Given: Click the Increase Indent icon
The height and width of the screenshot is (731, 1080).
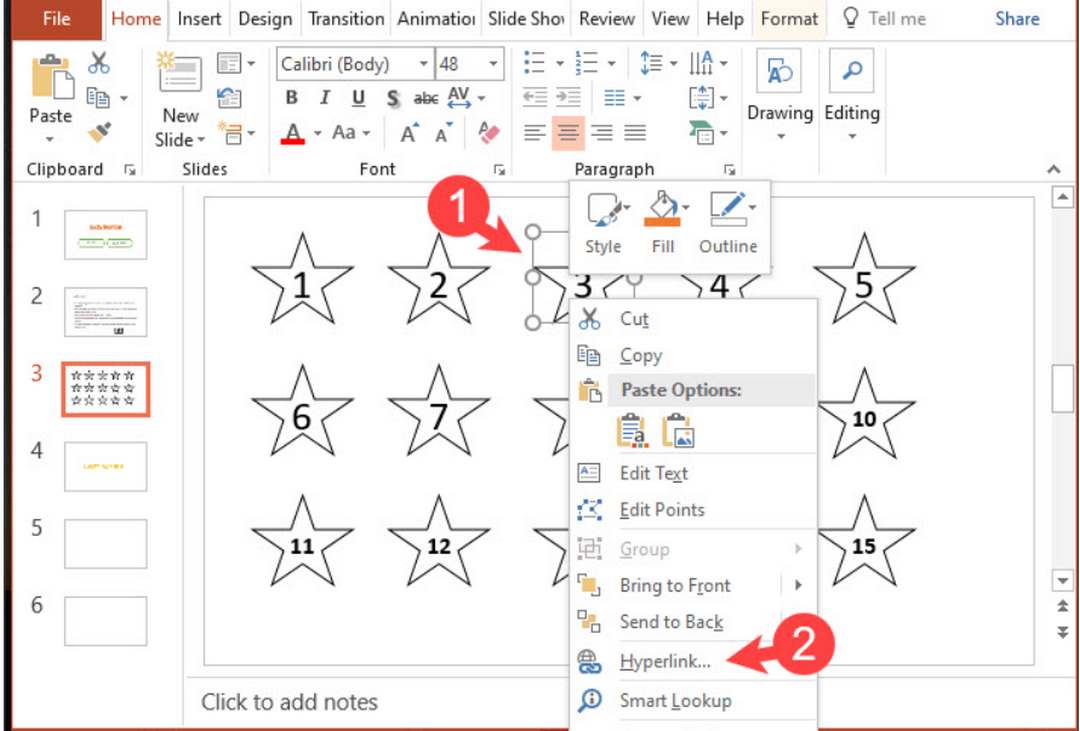Looking at the screenshot, I should pos(568,98).
